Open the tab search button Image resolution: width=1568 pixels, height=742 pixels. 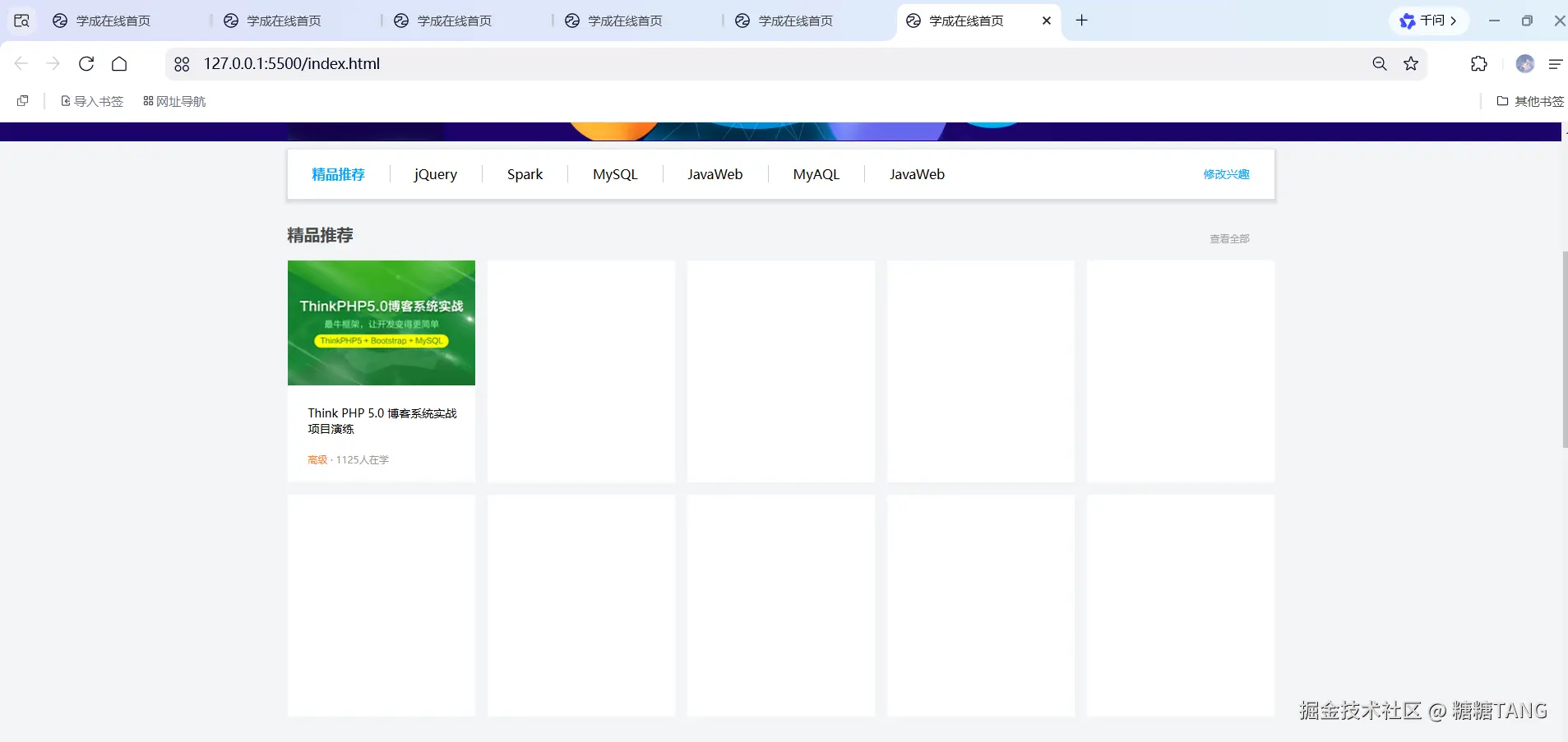pos(21,21)
